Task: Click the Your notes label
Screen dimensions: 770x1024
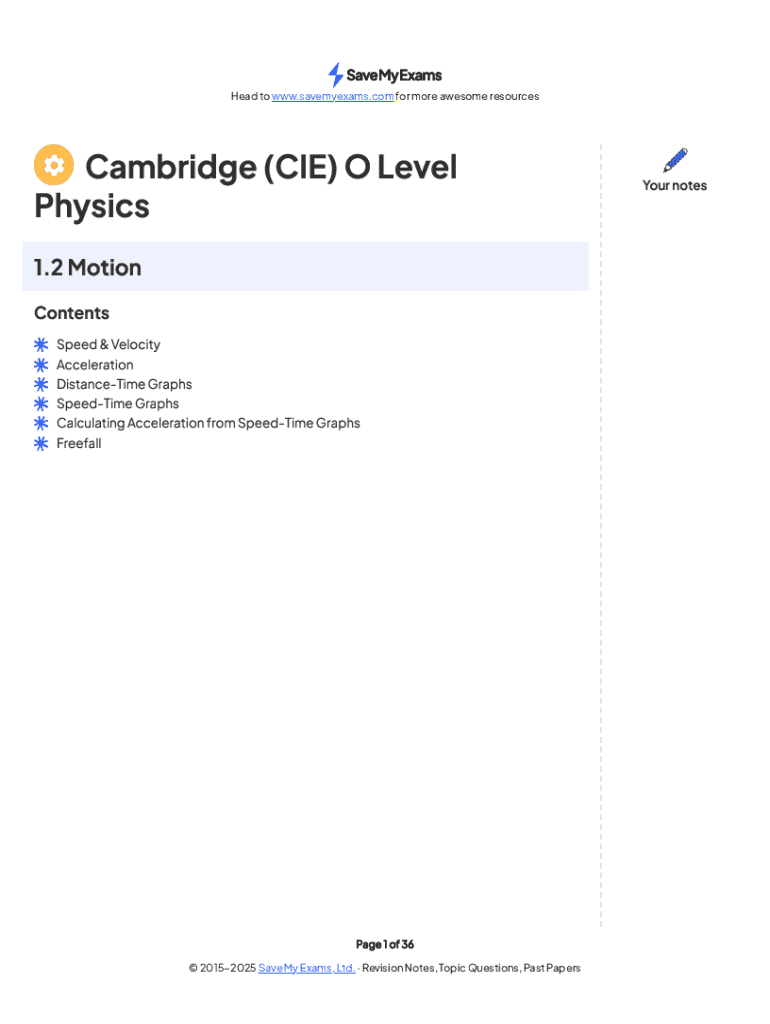Action: coord(674,185)
